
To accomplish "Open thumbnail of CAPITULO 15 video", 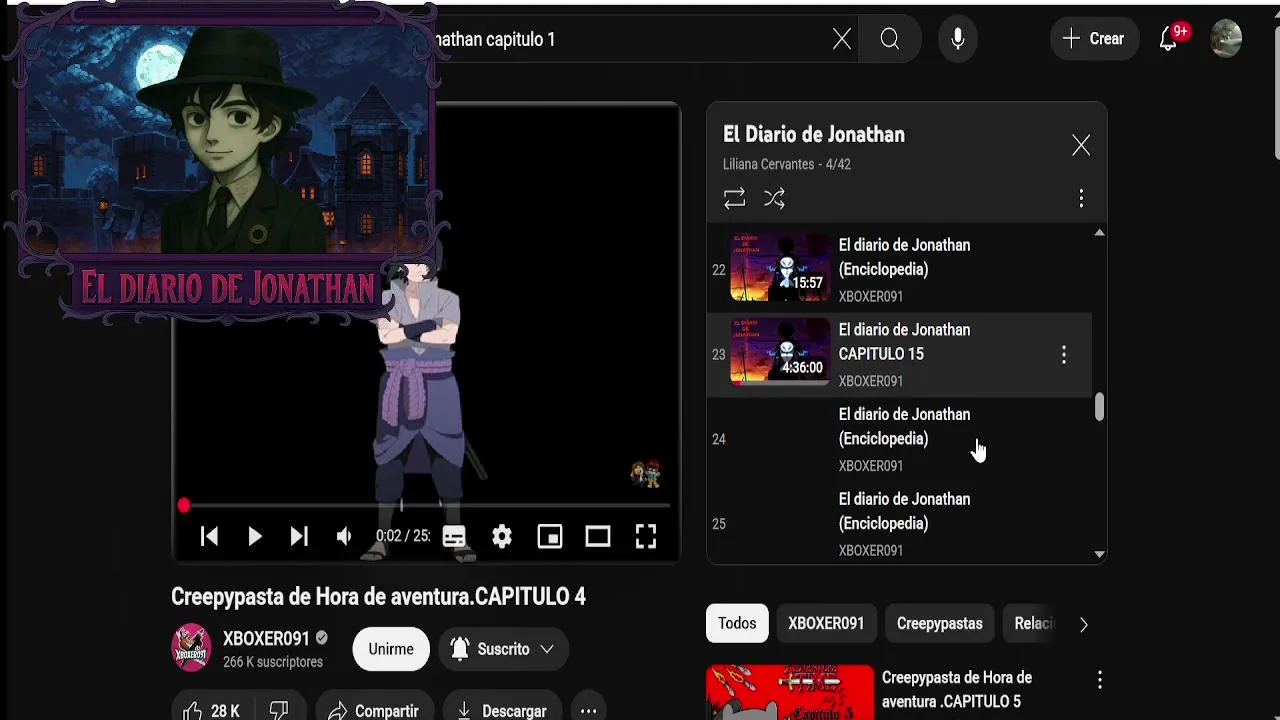I will [x=780, y=352].
